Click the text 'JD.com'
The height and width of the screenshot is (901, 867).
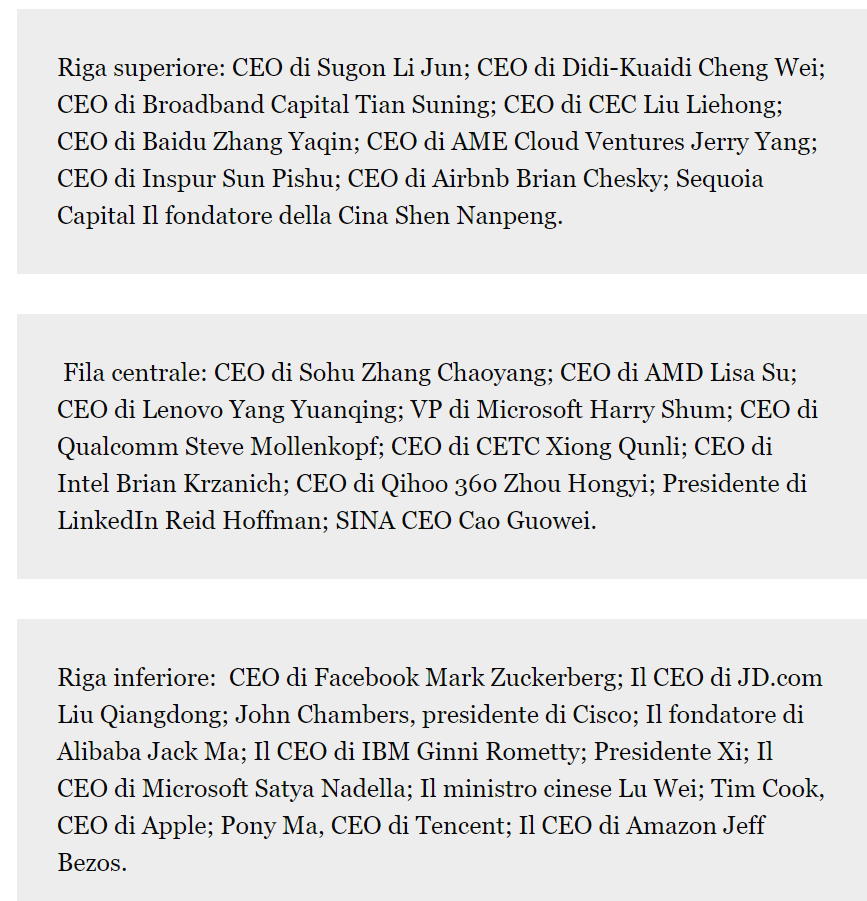point(780,678)
